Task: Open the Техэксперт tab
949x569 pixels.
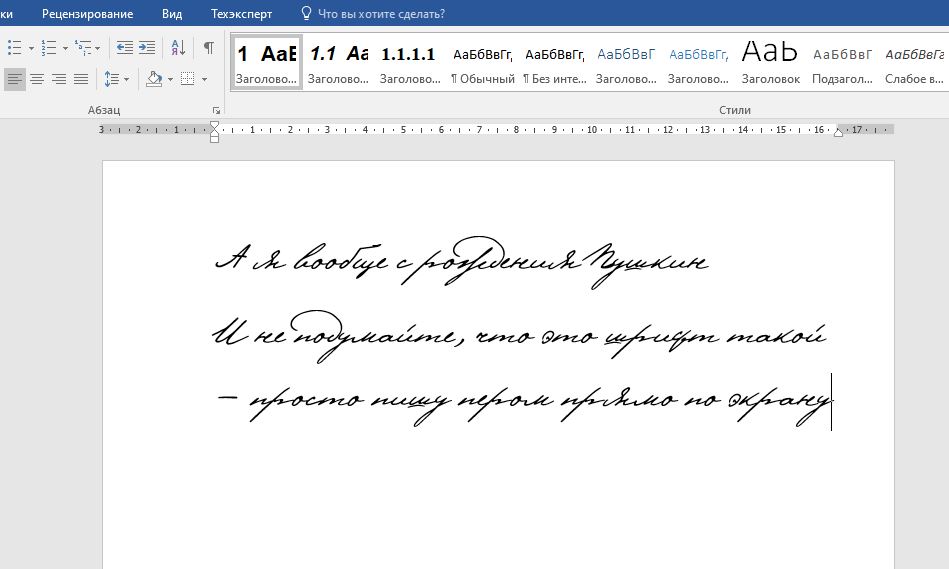Action: (241, 13)
